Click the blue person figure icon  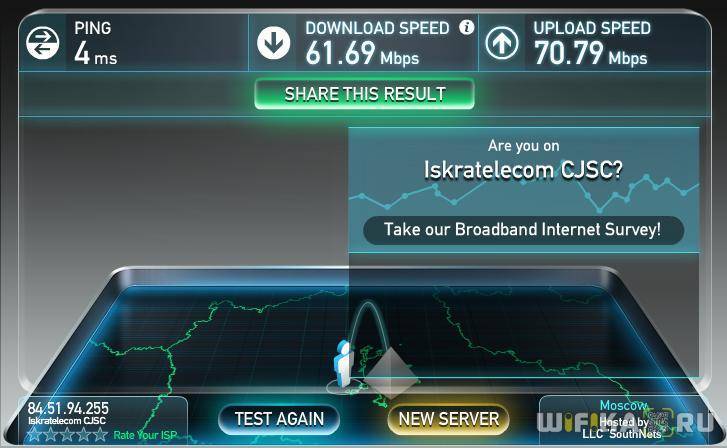point(344,363)
